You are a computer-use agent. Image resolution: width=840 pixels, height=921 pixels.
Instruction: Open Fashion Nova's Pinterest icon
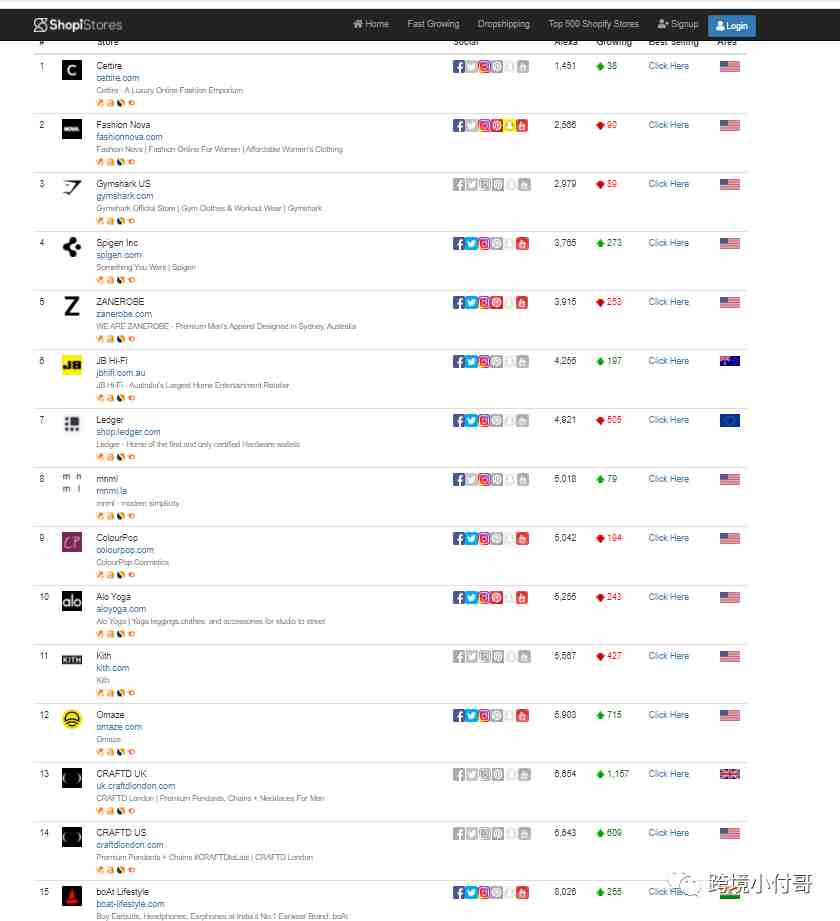(497, 126)
